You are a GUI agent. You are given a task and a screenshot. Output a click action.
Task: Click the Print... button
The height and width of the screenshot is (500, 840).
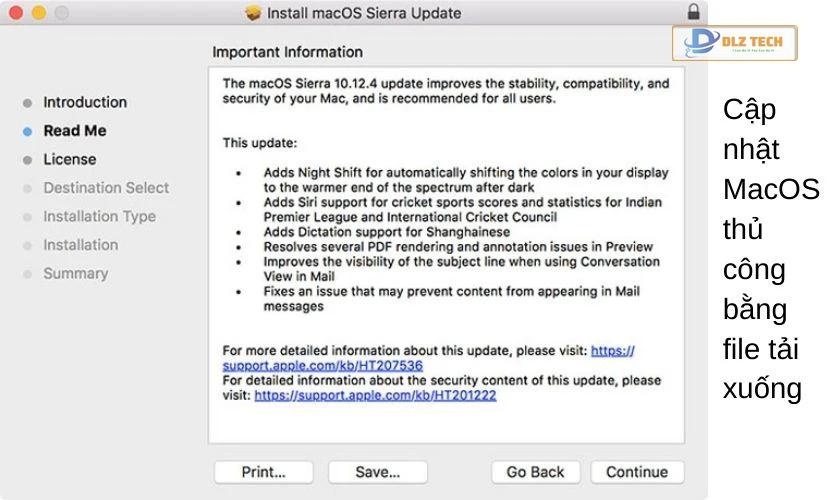(263, 472)
